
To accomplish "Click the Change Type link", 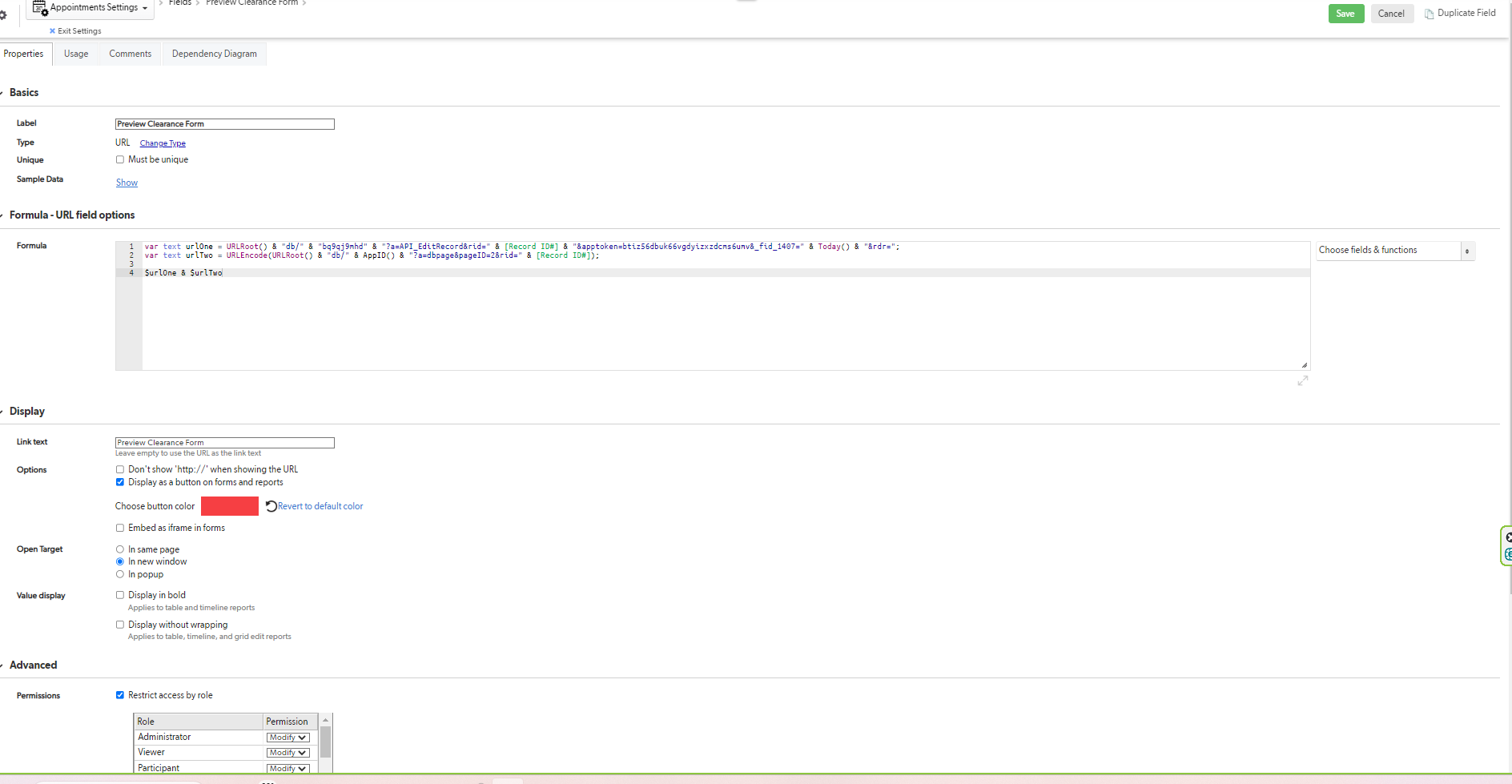I will [x=163, y=143].
